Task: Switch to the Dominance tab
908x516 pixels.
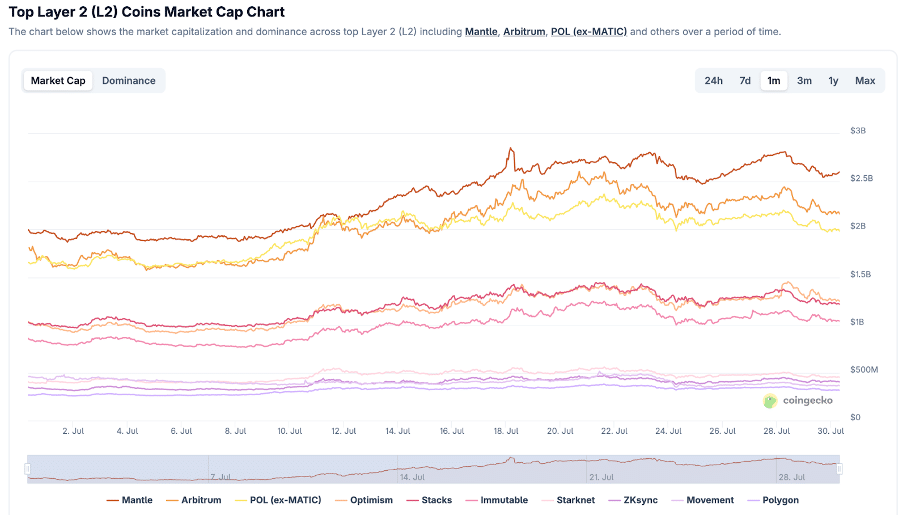Action: 129,81
